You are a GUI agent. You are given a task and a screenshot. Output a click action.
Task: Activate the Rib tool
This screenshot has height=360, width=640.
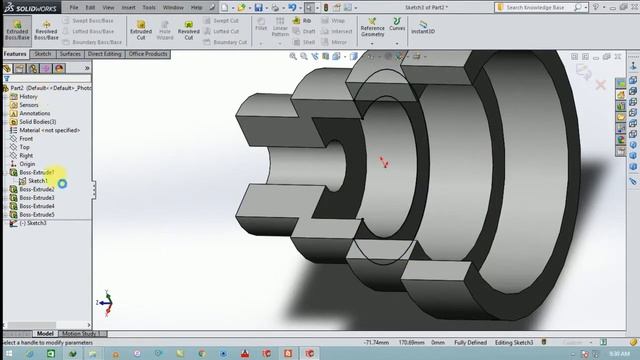point(302,20)
